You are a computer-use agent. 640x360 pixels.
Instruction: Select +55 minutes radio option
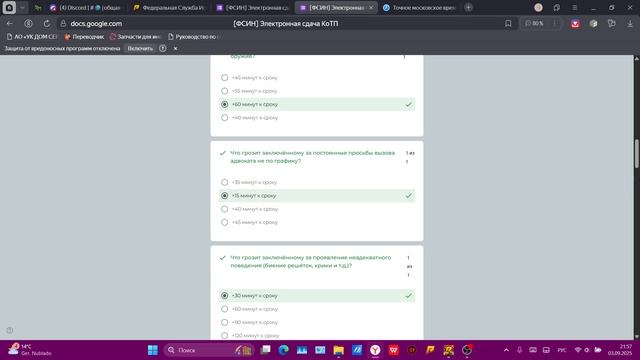(x=224, y=91)
